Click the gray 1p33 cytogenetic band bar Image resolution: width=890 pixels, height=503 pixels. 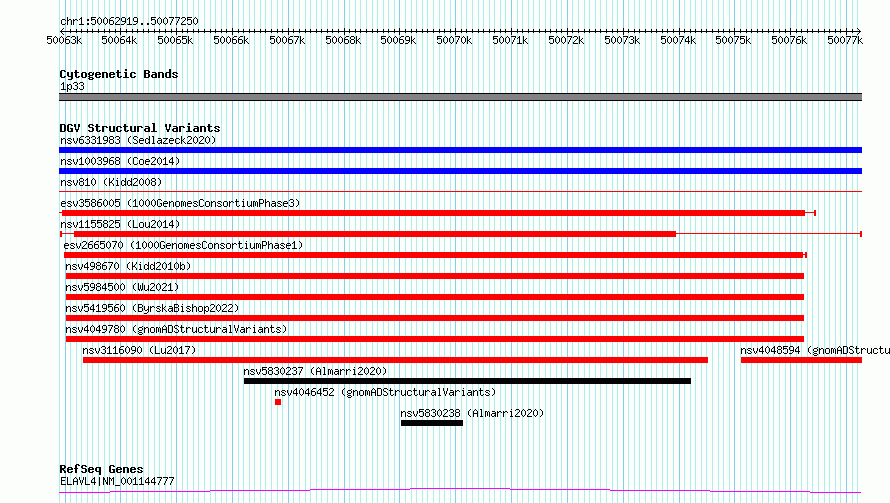click(460, 97)
